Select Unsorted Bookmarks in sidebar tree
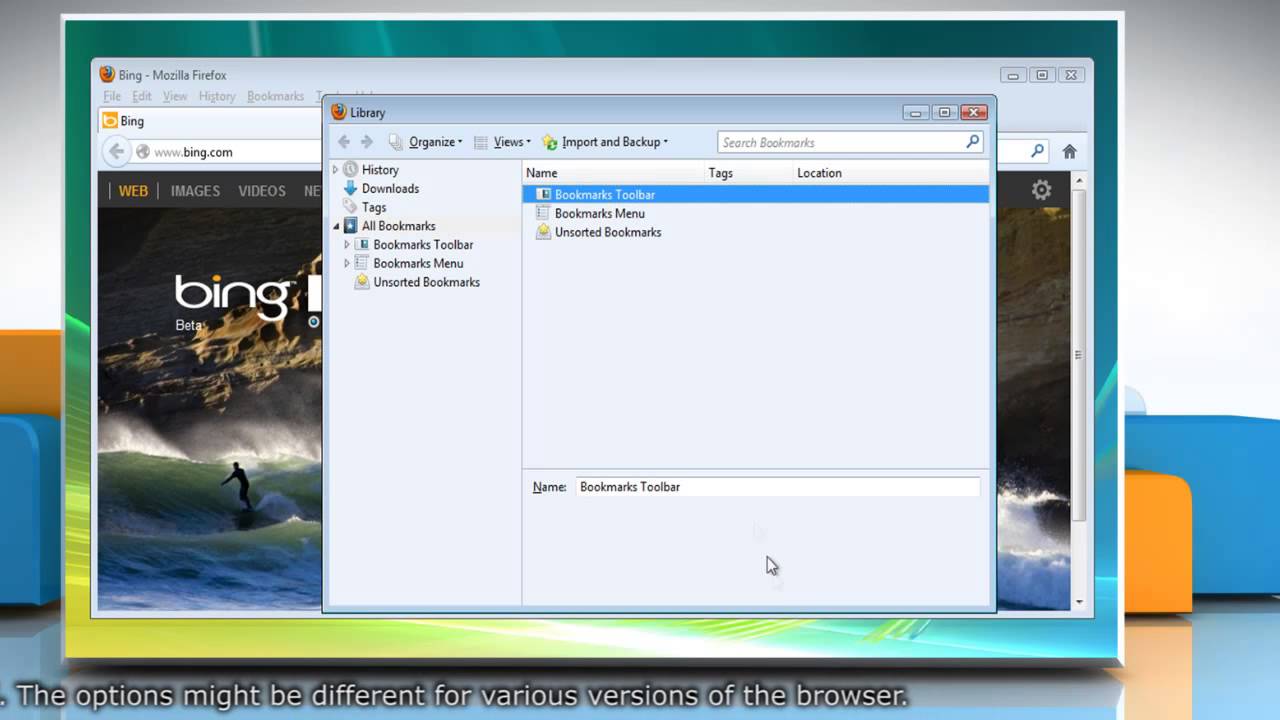Screen dimensions: 1280x720 point(426,283)
